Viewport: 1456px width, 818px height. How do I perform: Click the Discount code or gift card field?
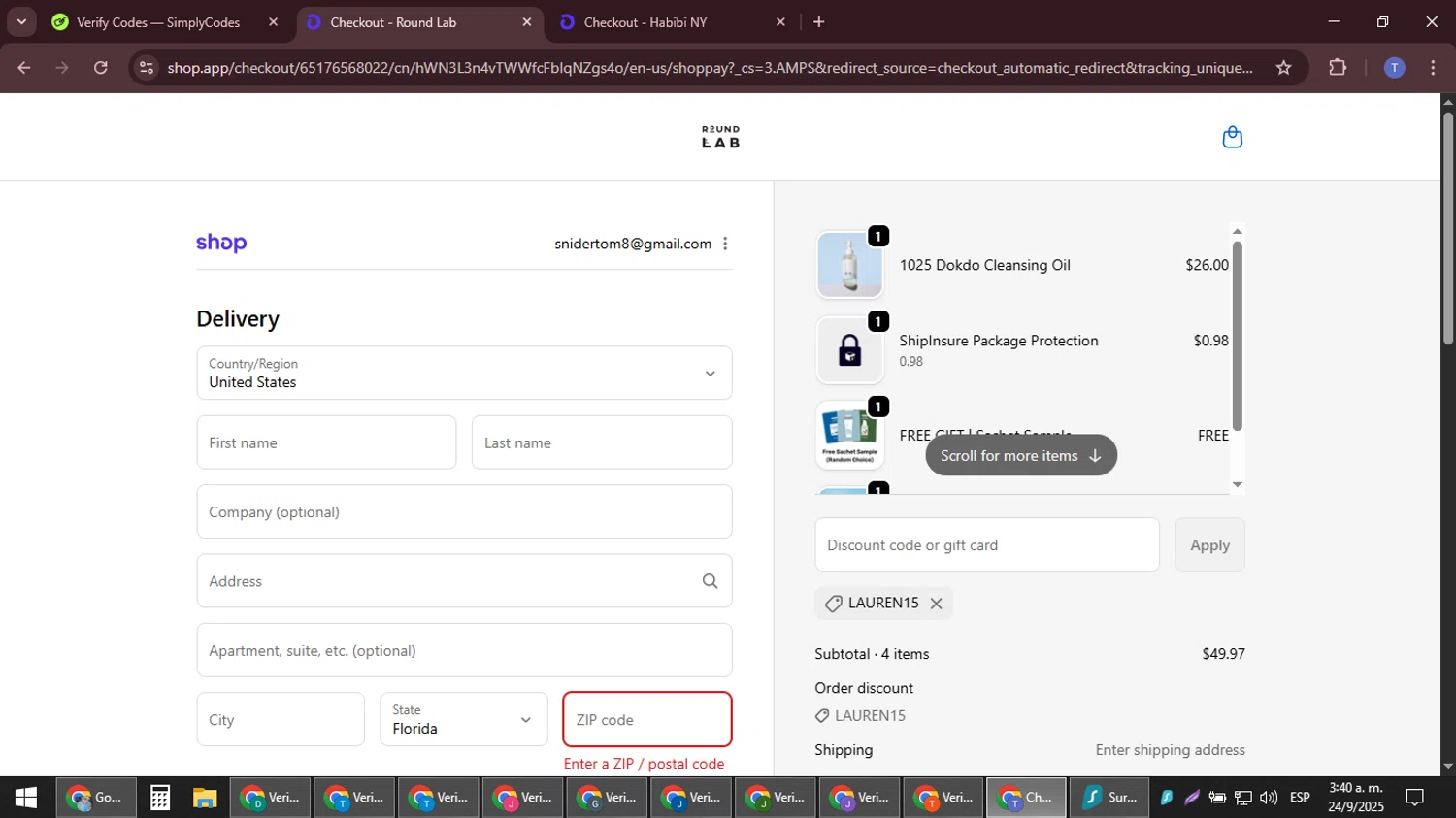pos(987,544)
